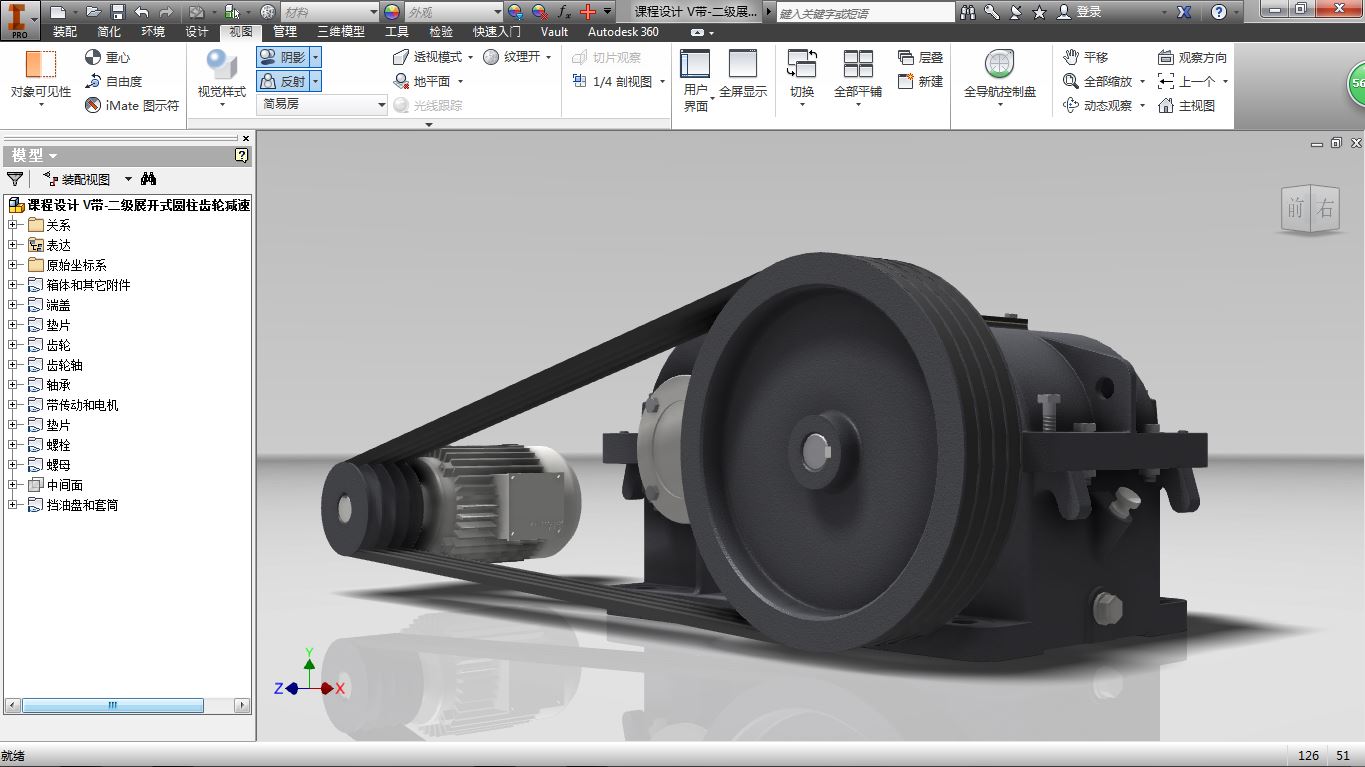Expand the 带传动和电机 tree node
This screenshot has width=1365, height=767.
[x=14, y=405]
